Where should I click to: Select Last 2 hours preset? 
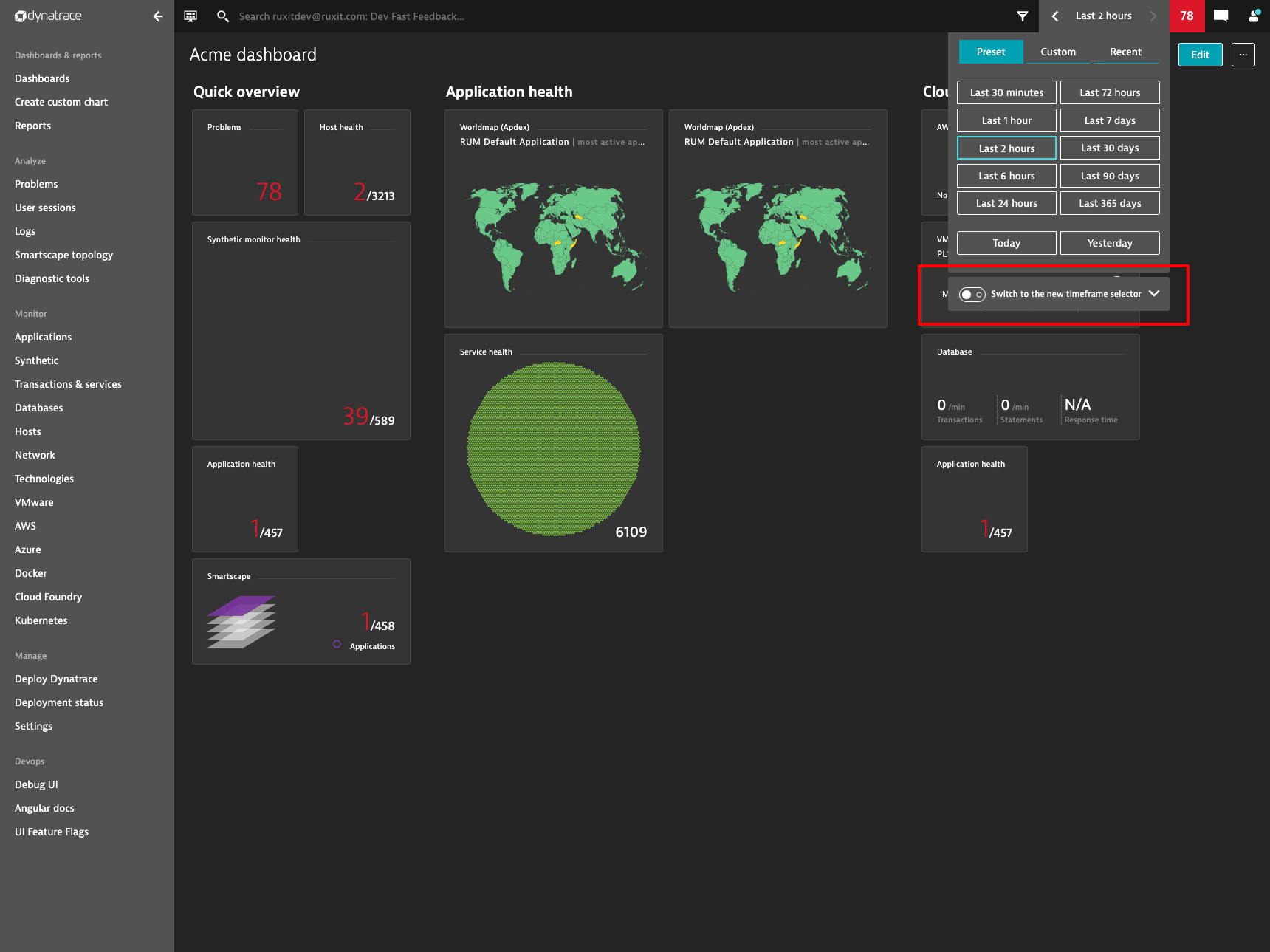(x=1006, y=148)
